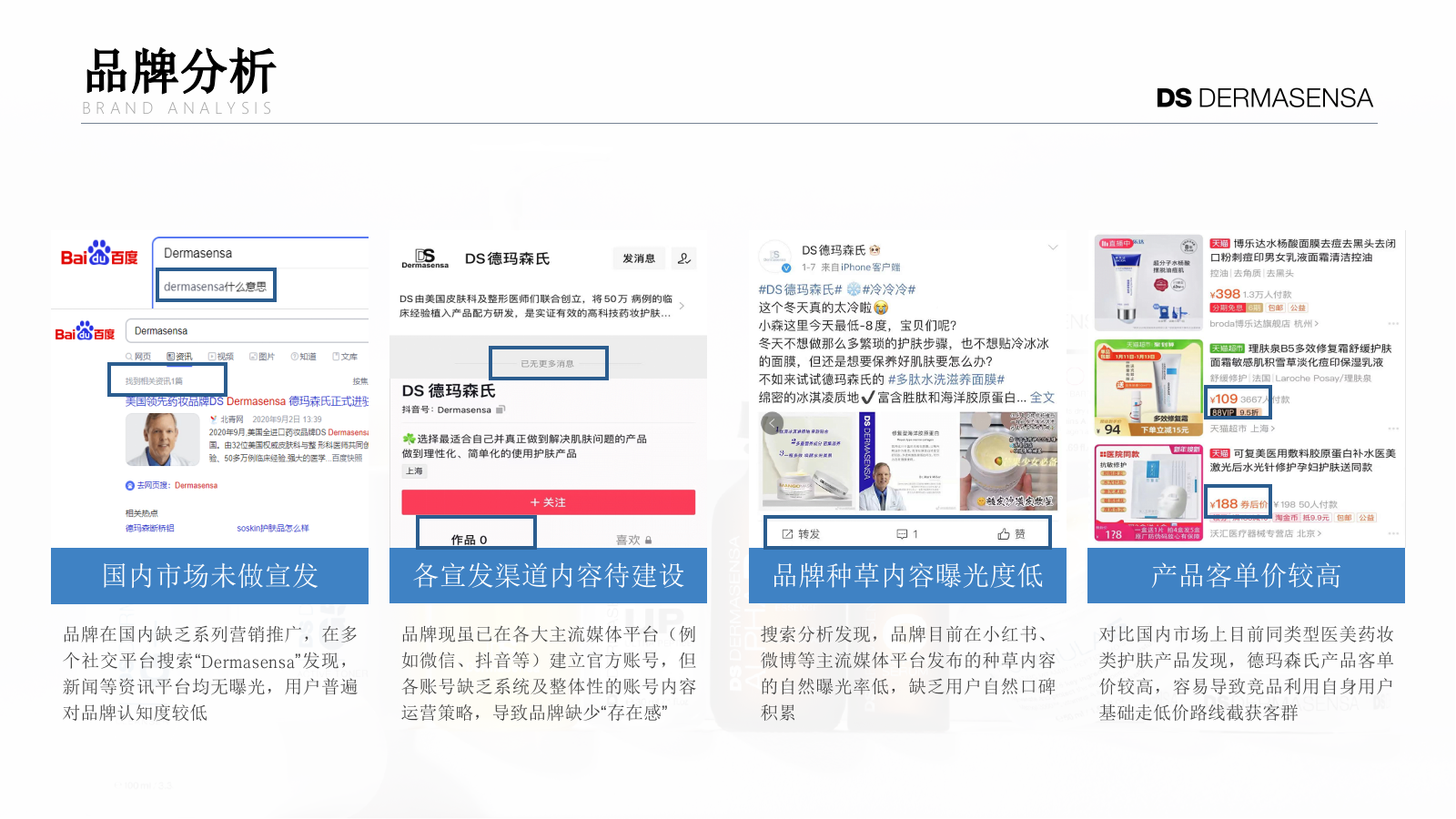Click the ¥109 price
The height and width of the screenshot is (819, 1456).
[x=1224, y=399]
